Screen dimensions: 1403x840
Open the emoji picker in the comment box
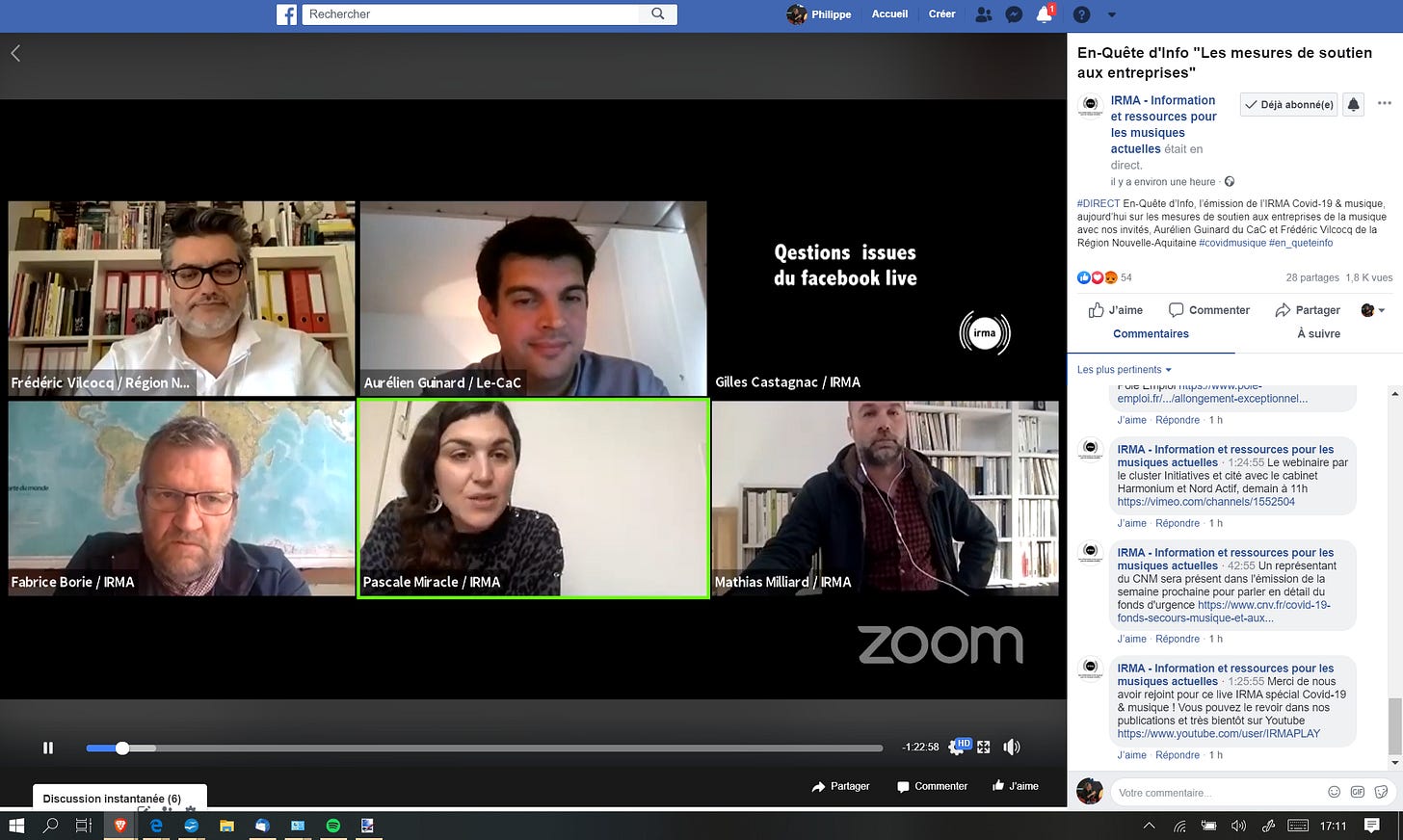1335,792
